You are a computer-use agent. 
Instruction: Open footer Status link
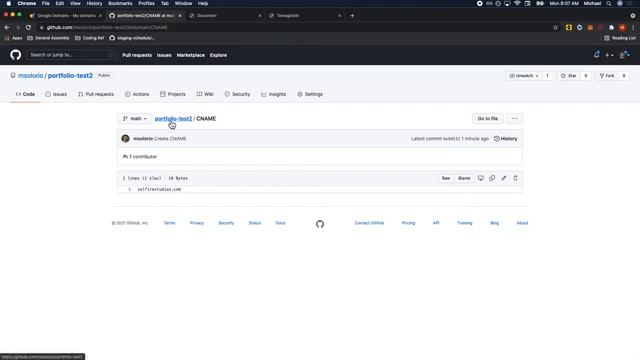coord(255,223)
